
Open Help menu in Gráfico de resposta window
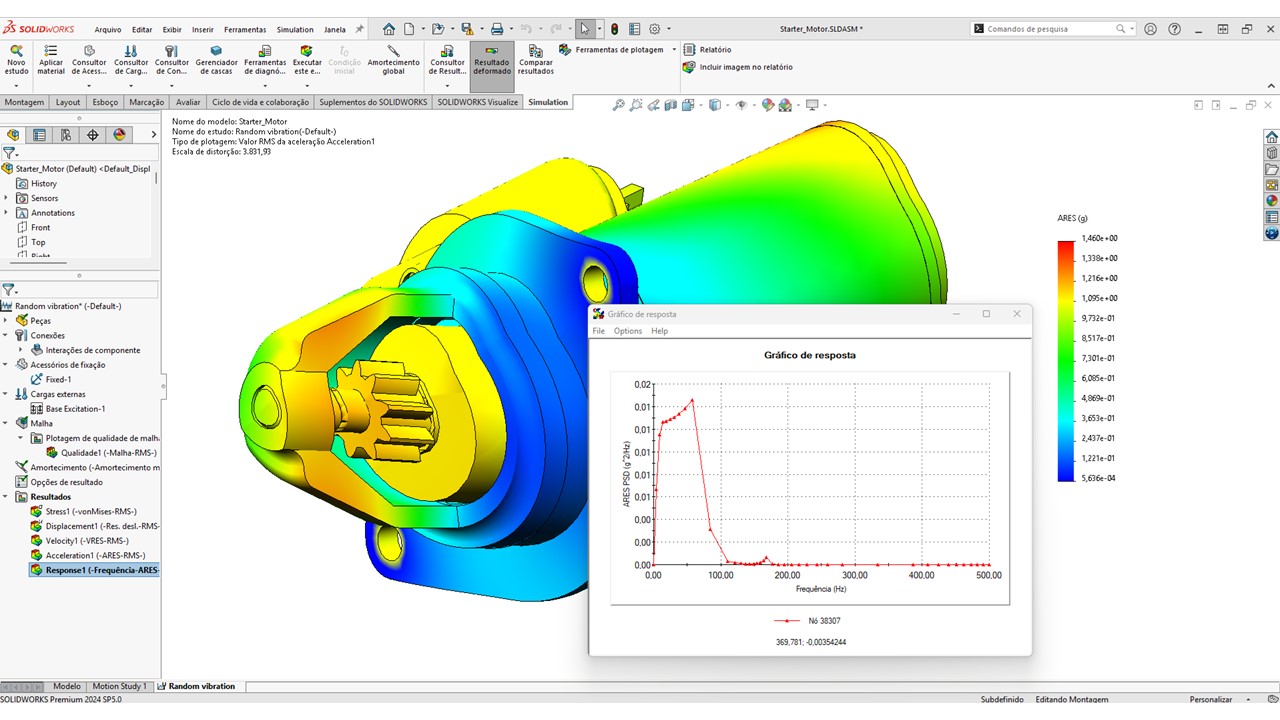coord(659,331)
